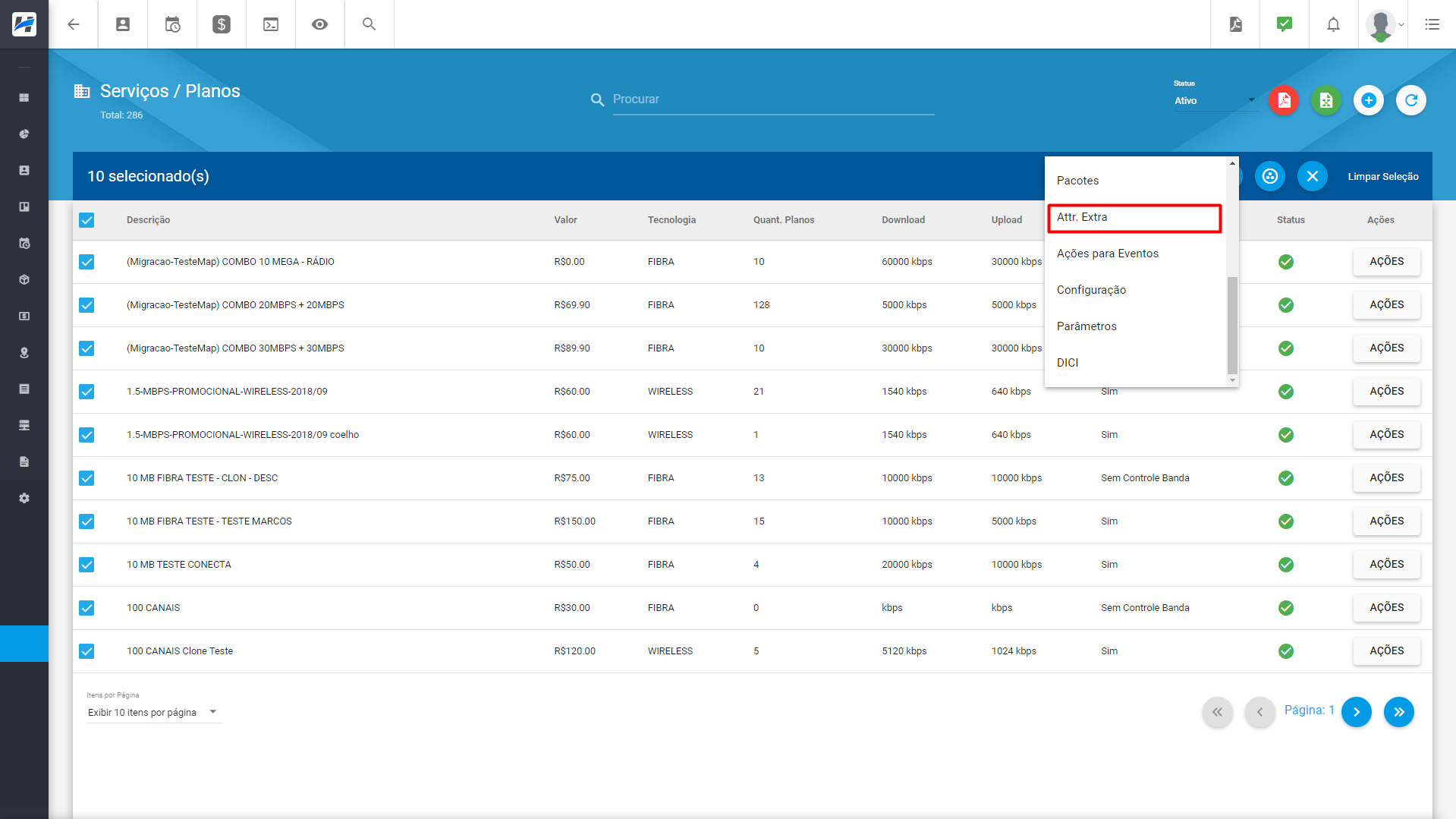Open sidebar server rack icon

24,426
